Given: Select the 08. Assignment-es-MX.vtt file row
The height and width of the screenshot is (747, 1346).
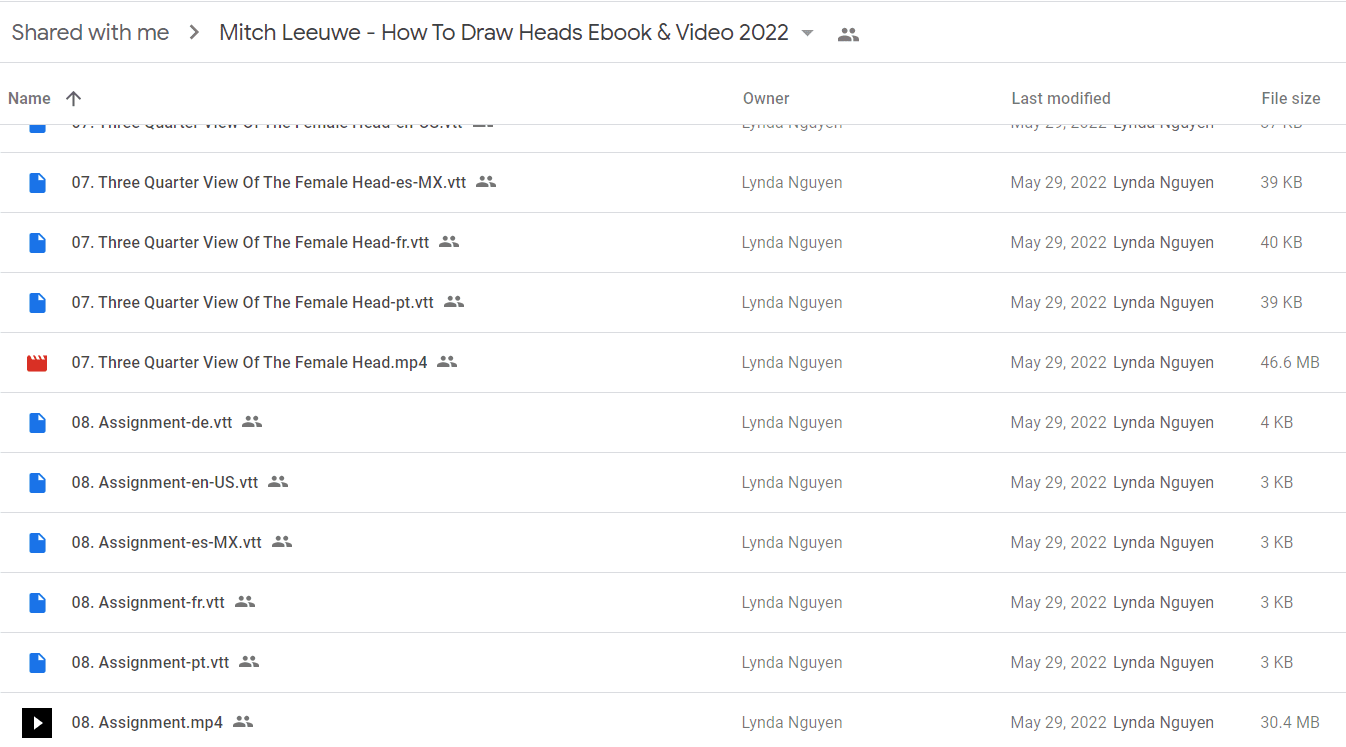Looking at the screenshot, I should (673, 542).
